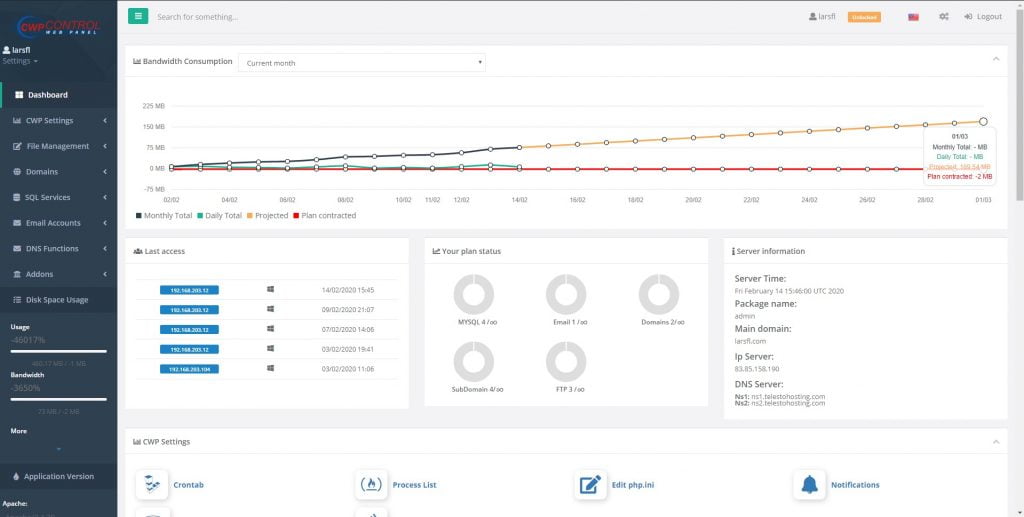The image size is (1024, 517).
Task: Click the Domains 2/∞ donut chart
Action: 659,294
